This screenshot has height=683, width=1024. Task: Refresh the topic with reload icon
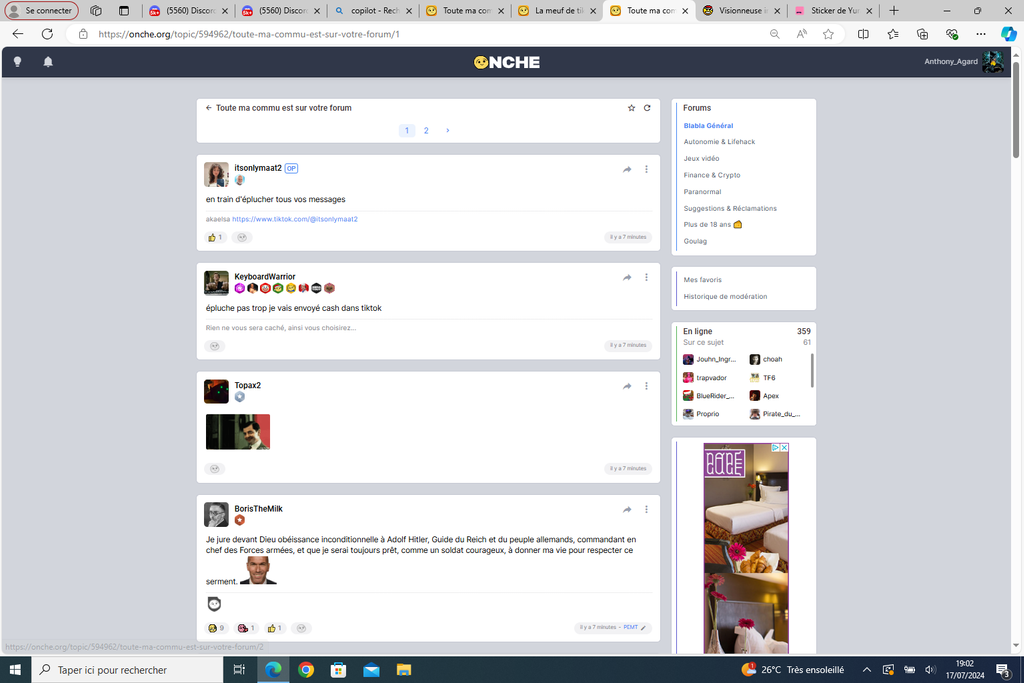pyautogui.click(x=647, y=108)
